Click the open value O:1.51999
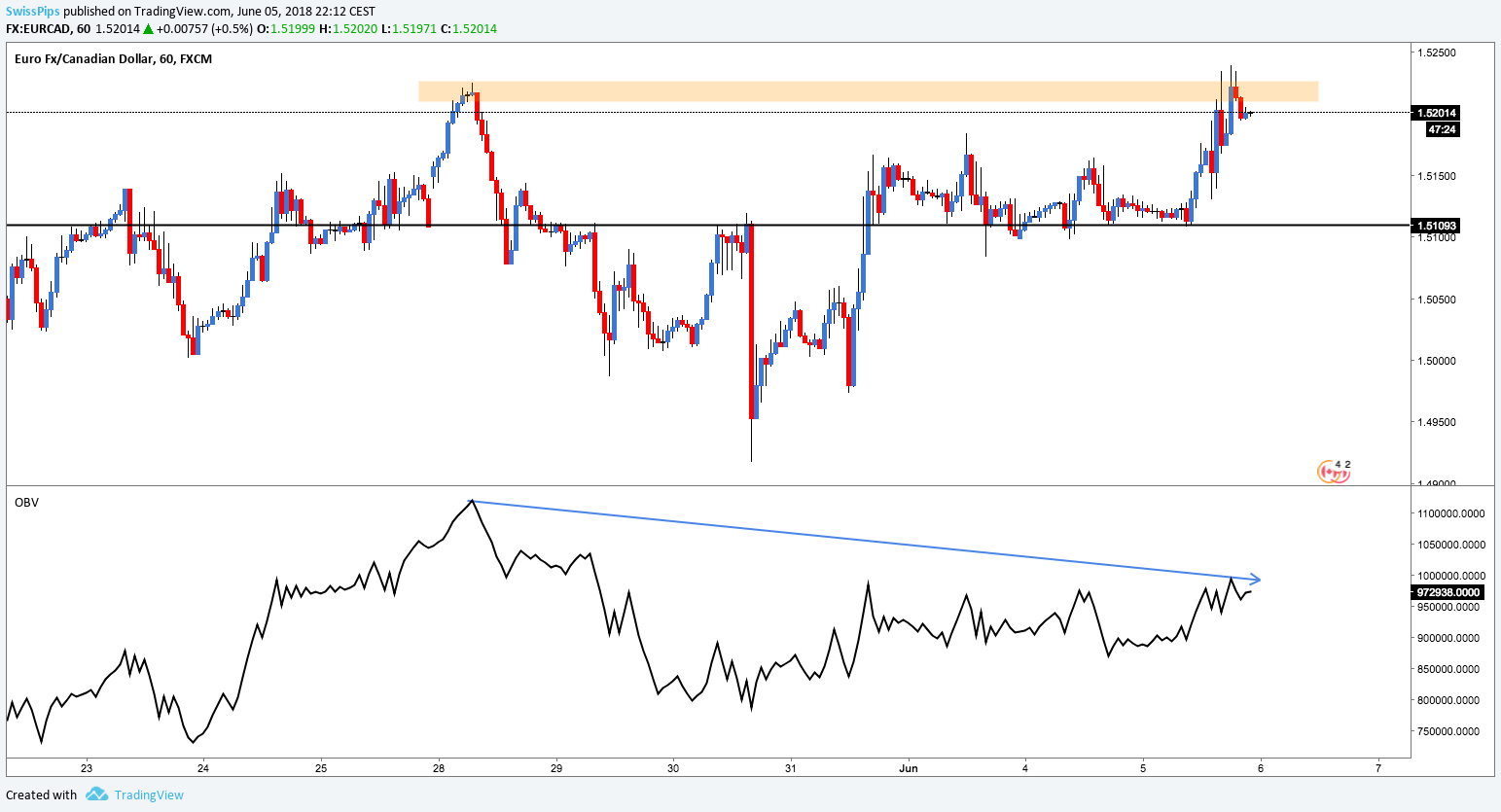The height and width of the screenshot is (812, 1501). (285, 29)
